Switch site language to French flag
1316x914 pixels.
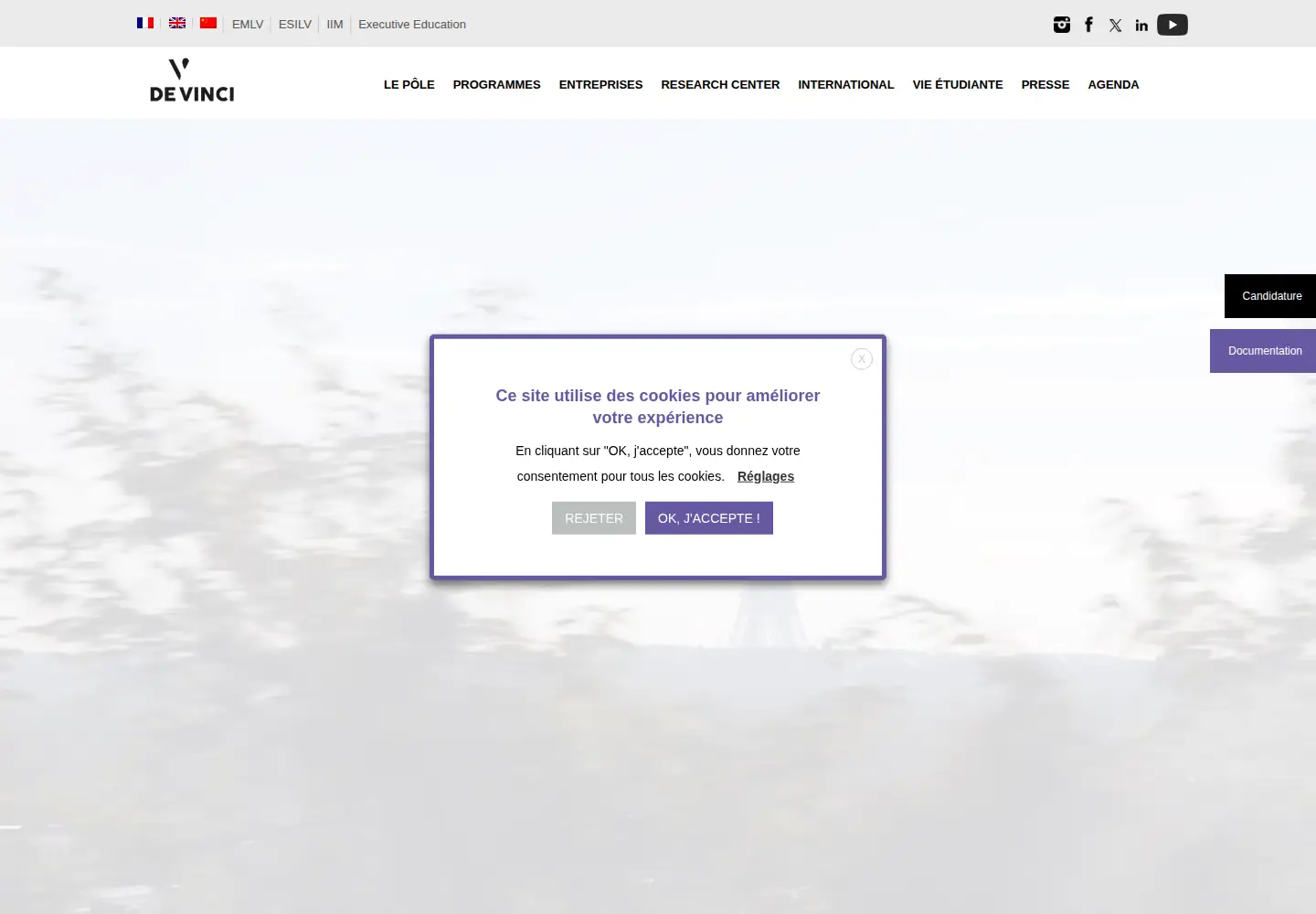coord(145,23)
